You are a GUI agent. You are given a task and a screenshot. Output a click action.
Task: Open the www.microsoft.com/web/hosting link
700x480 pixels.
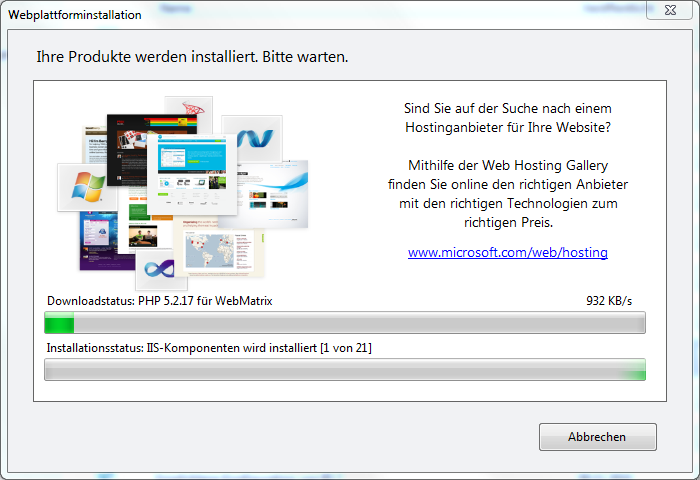coord(508,252)
